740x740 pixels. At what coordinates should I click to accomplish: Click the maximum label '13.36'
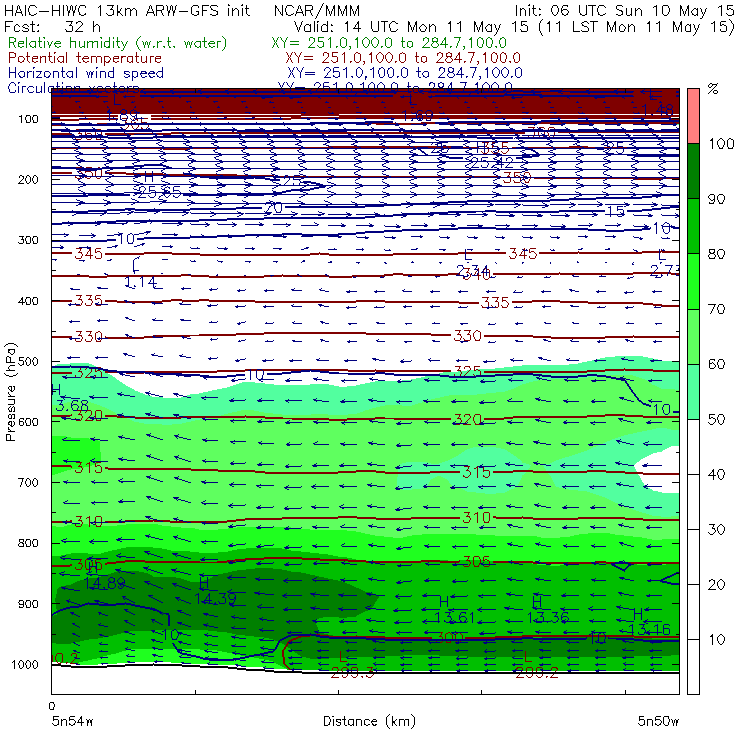548,617
